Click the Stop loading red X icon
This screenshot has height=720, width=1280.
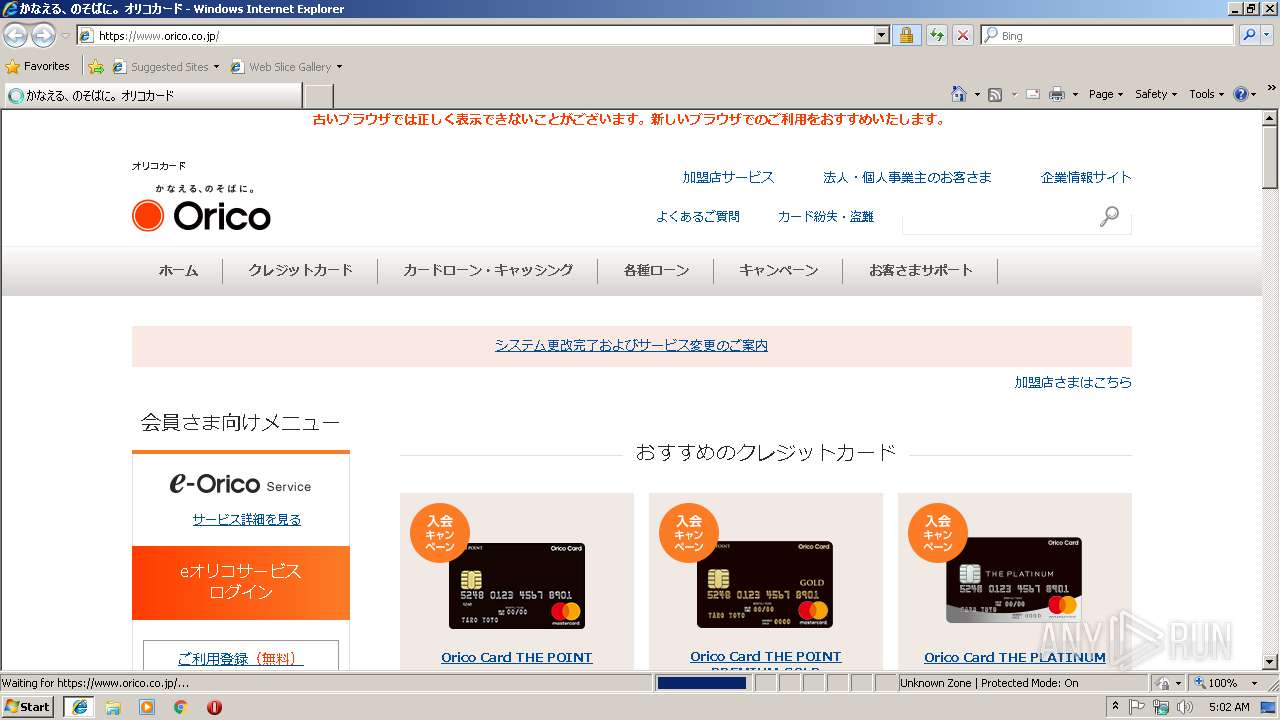[962, 35]
